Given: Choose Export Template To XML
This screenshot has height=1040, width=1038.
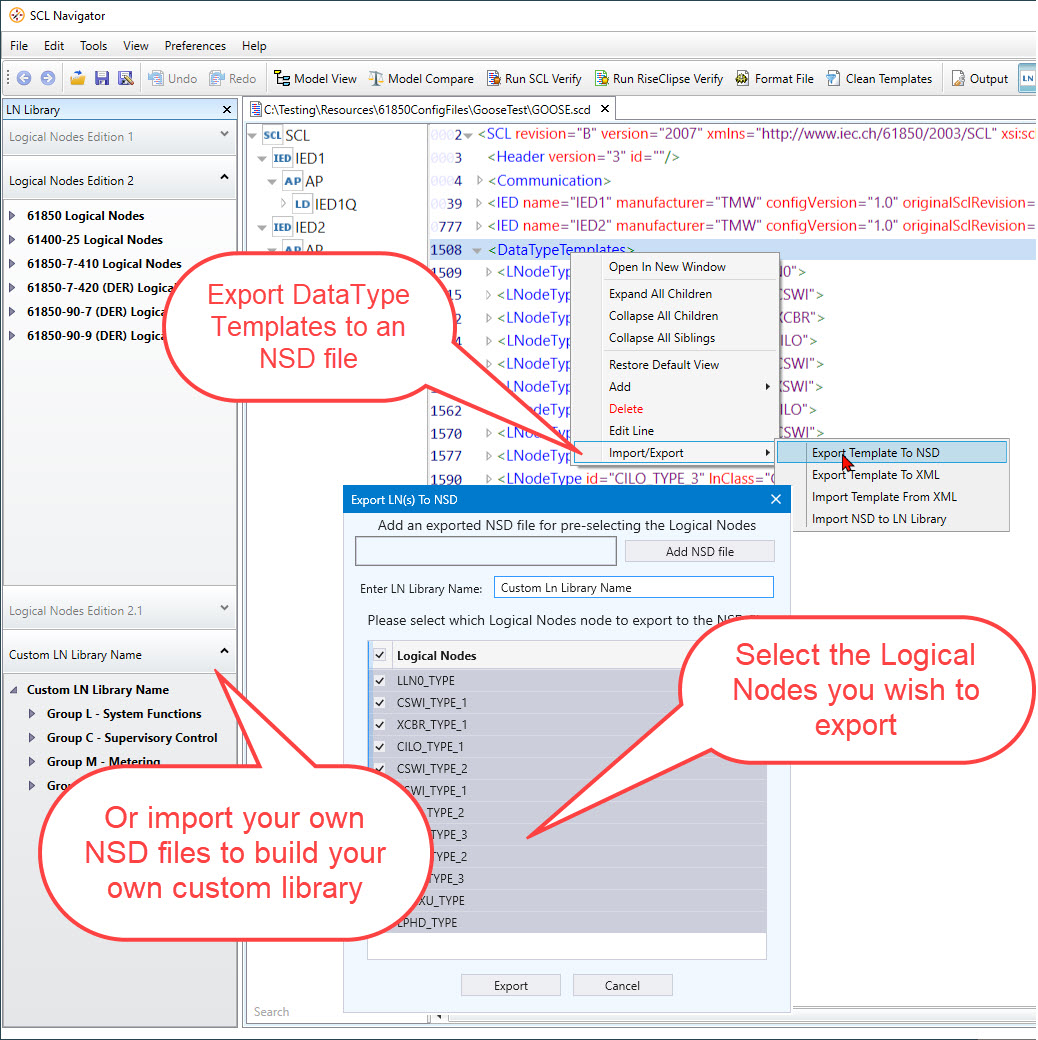Looking at the screenshot, I should [x=875, y=475].
